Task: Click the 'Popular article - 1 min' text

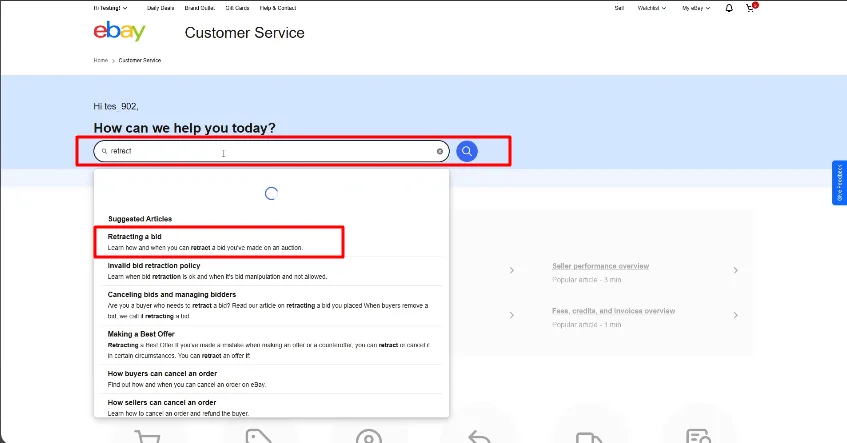Action: [586, 325]
